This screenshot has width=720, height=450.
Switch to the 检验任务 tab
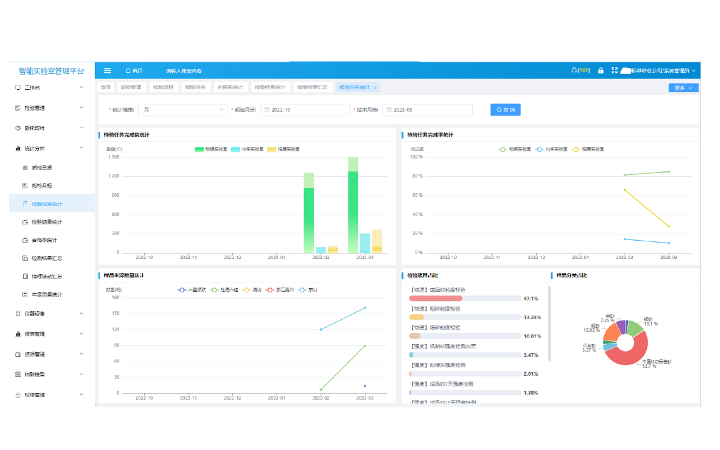[195, 87]
